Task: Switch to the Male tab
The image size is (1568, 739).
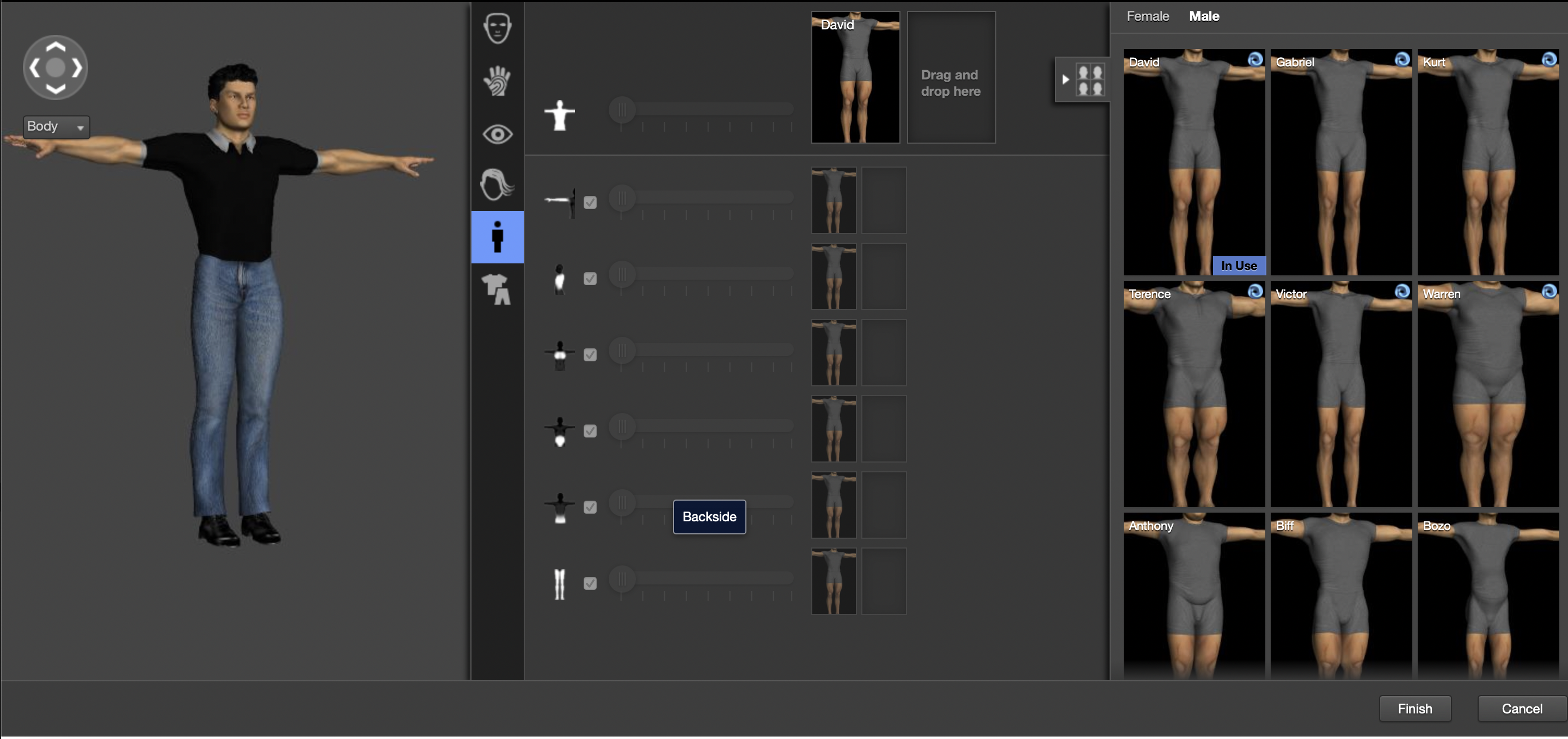Action: point(1204,16)
